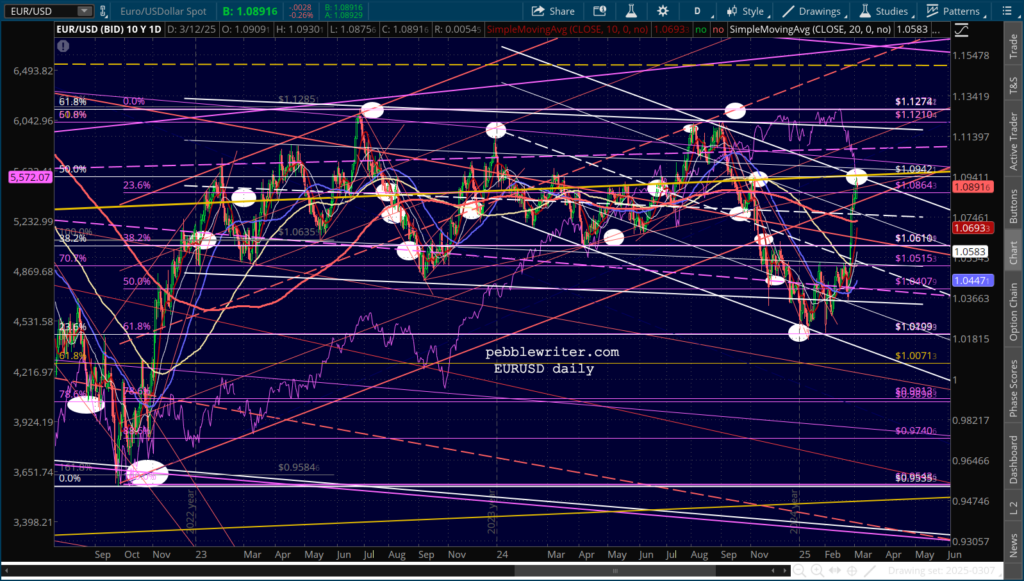This screenshot has height=581, width=1024.
Task: Click the 1.0693 red price bubble
Action: click(975, 228)
